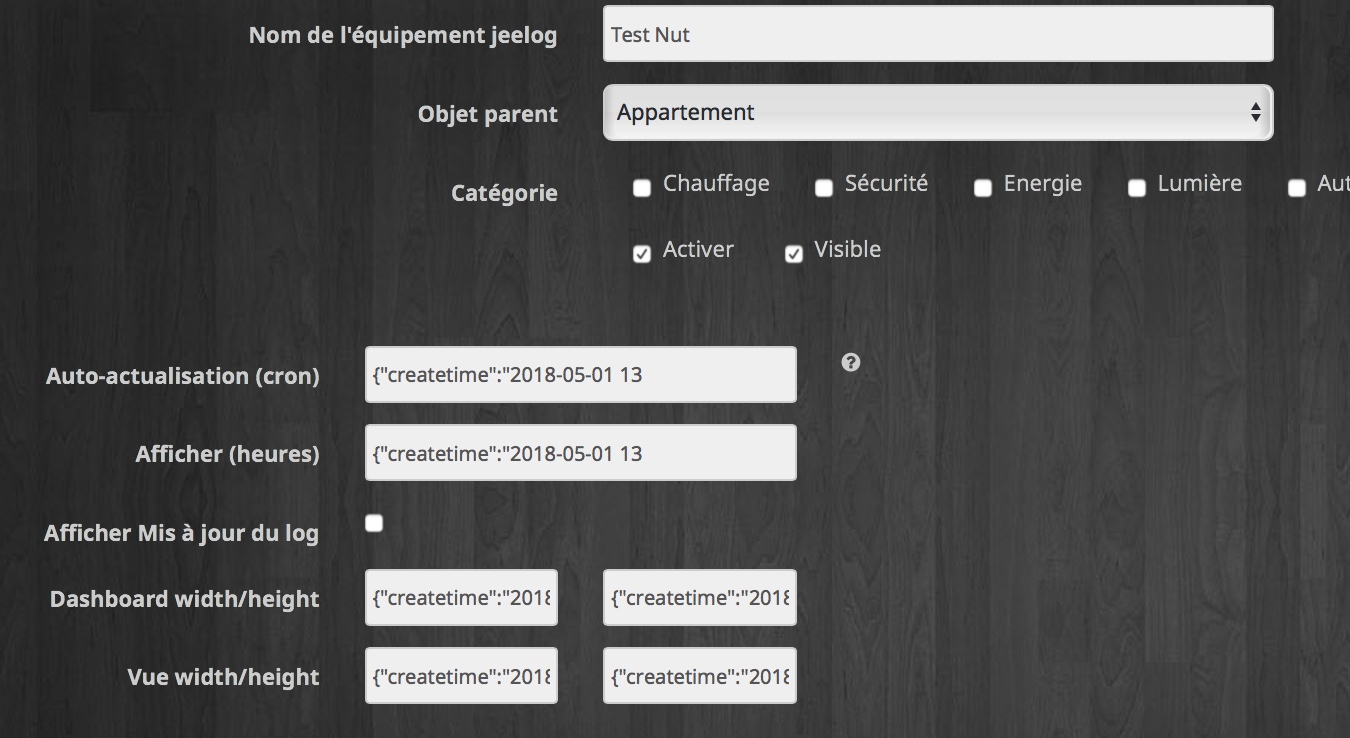This screenshot has height=738, width=1350.
Task: Click the Visible label text
Action: tap(848, 249)
